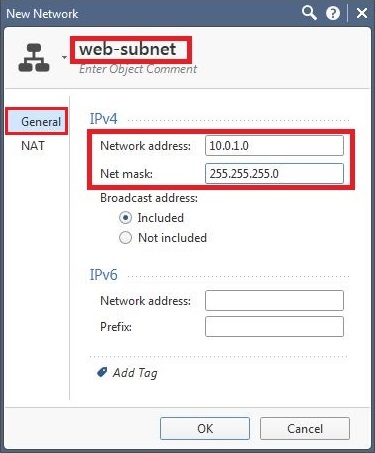Click the search magnifier icon in title bar

point(309,14)
